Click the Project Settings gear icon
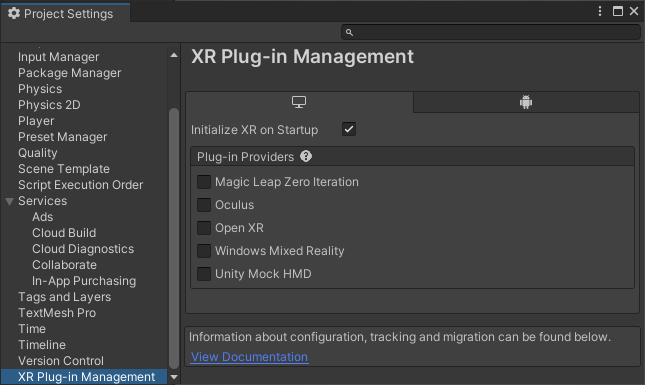Viewport: 645px width, 385px height. 14,13
